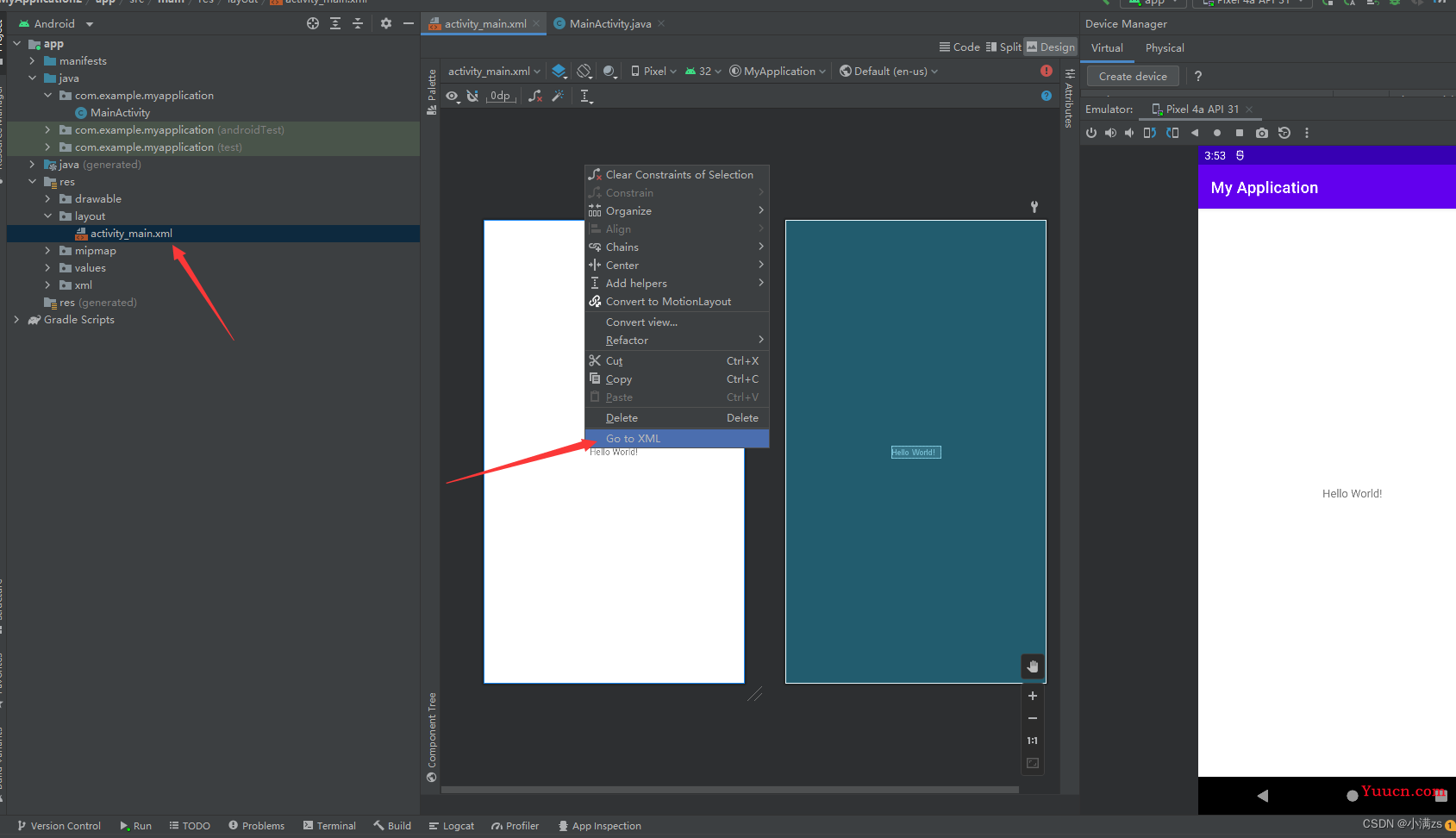Click the emulator power button icon

[x=1091, y=133]
